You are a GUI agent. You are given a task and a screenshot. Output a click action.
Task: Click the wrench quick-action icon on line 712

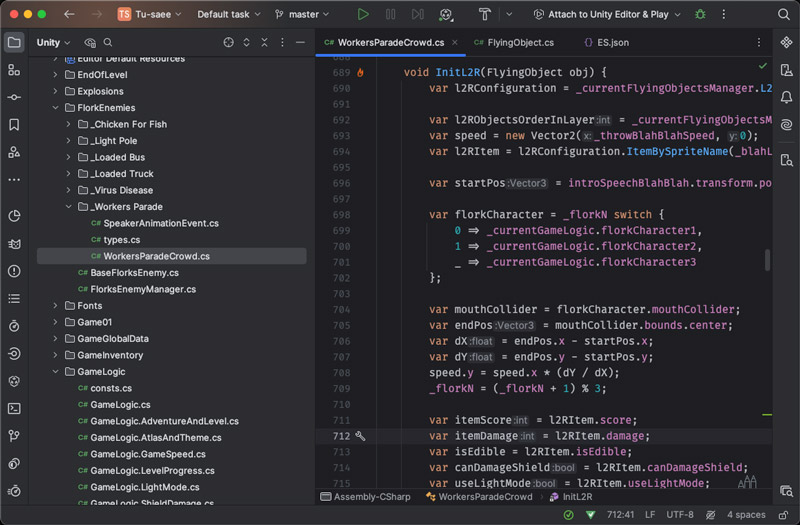(x=361, y=436)
